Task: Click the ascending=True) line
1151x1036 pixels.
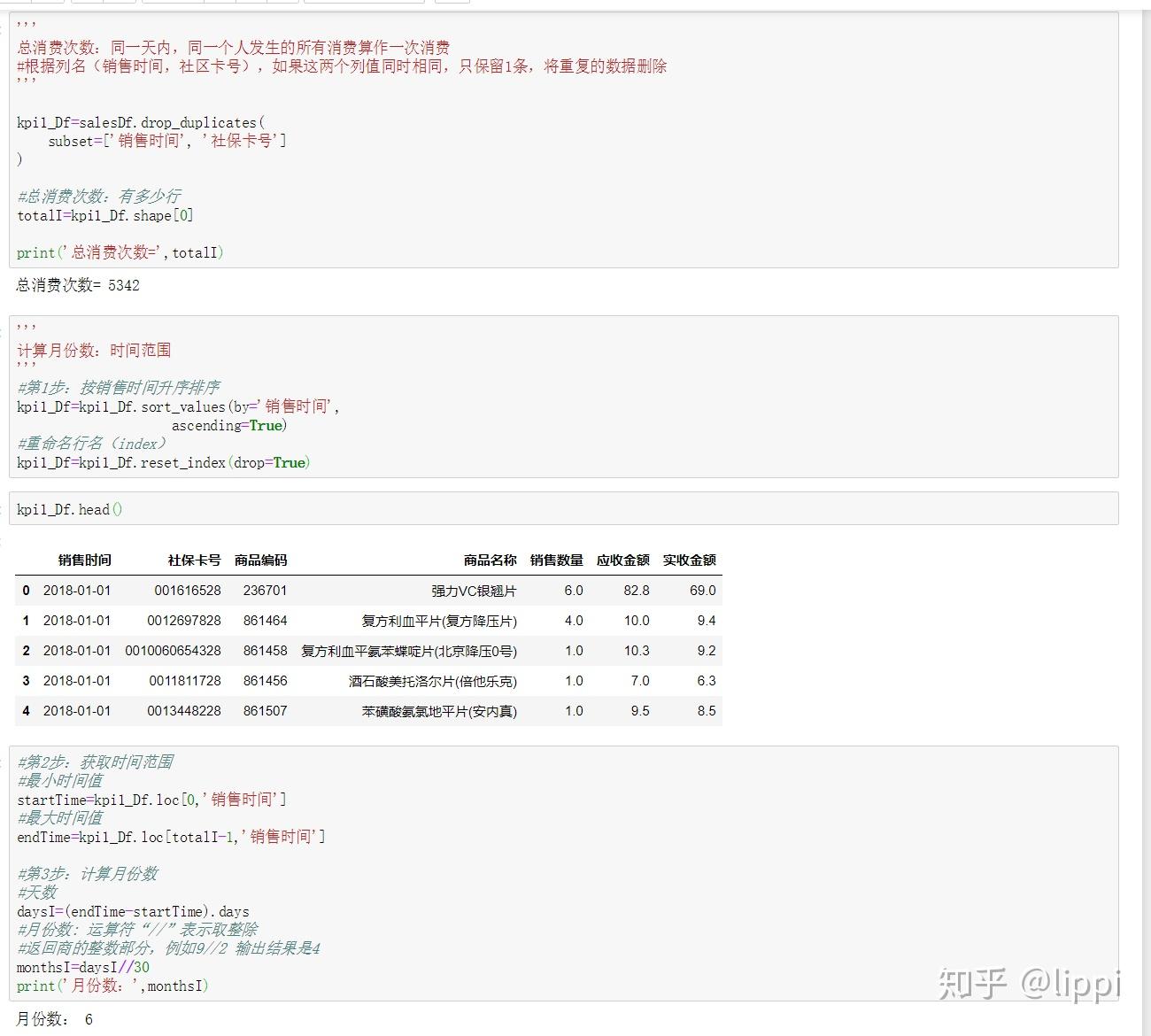Action: coord(229,425)
